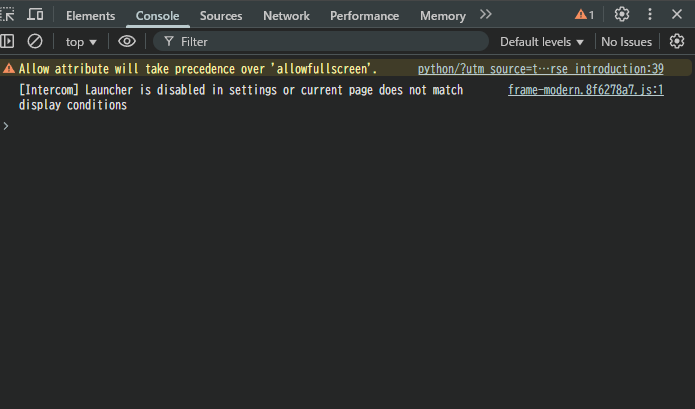Click the No Issues button
The height and width of the screenshot is (409, 695).
[626, 42]
